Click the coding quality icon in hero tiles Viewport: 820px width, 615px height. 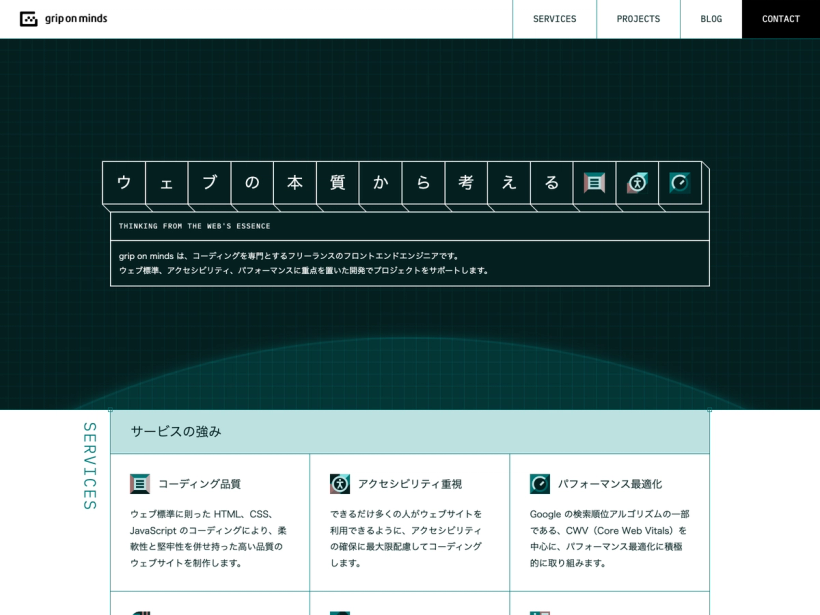click(x=594, y=183)
